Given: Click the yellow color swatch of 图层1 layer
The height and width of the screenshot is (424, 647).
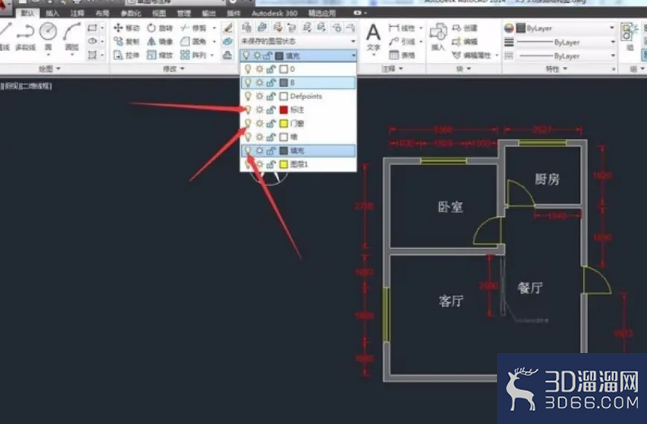Looking at the screenshot, I should (283, 164).
